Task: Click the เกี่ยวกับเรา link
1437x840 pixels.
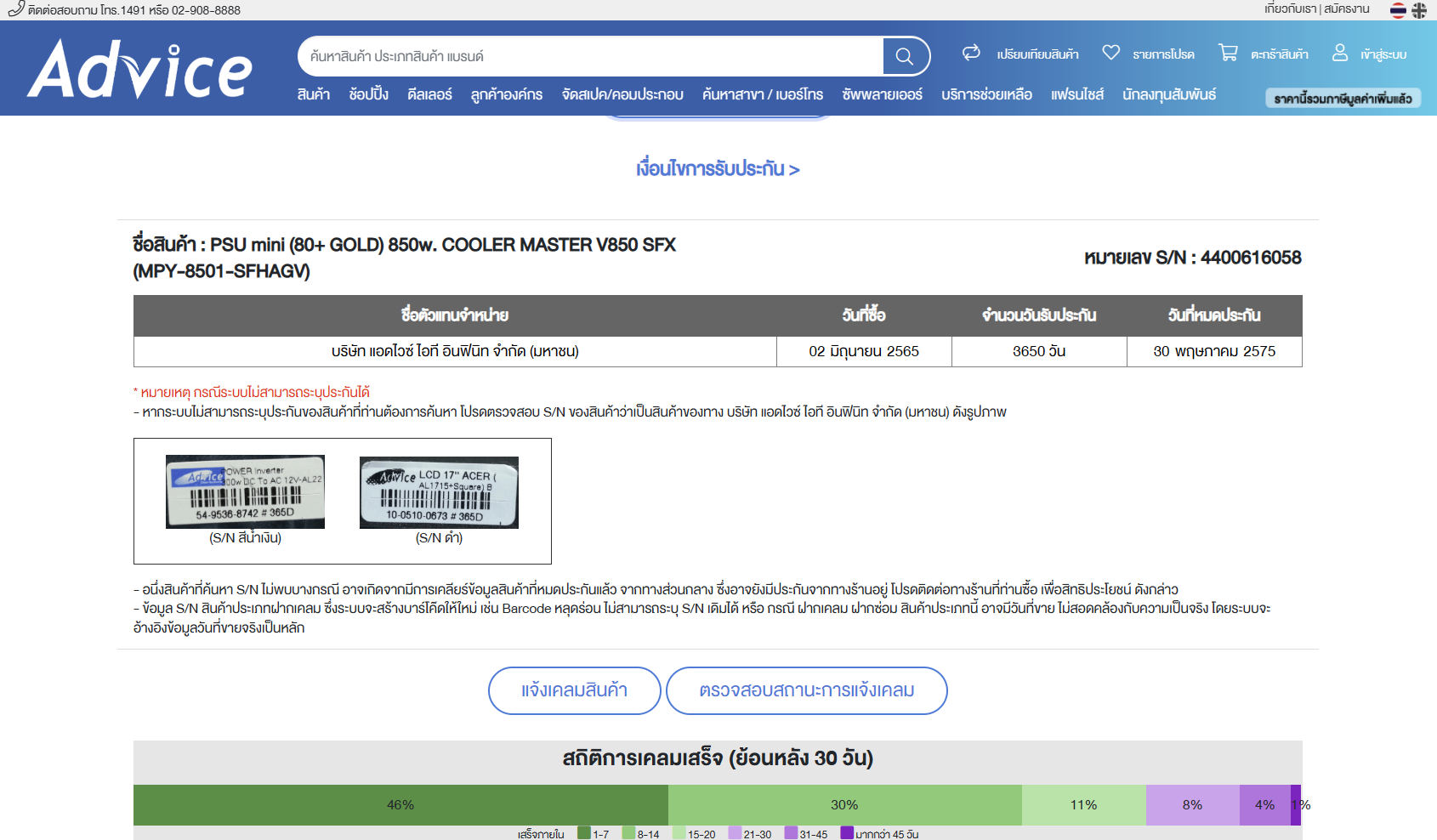Action: tap(1290, 9)
